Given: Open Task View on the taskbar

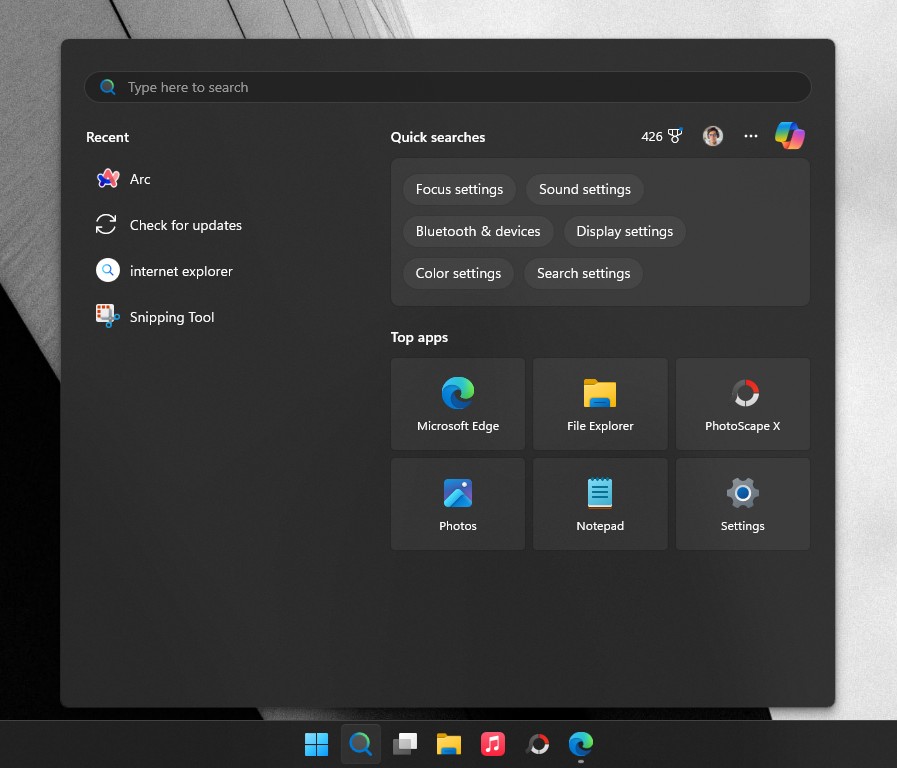Looking at the screenshot, I should pos(404,744).
